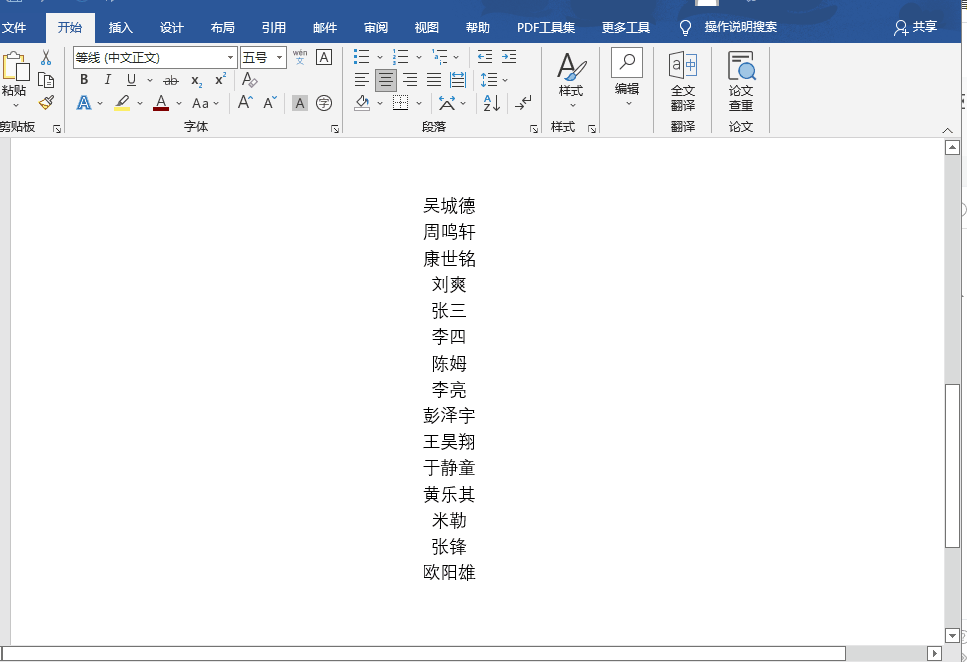This screenshot has height=662, width=967.
Task: Run the paper plagiarism check (论文查重)
Action: point(742,82)
